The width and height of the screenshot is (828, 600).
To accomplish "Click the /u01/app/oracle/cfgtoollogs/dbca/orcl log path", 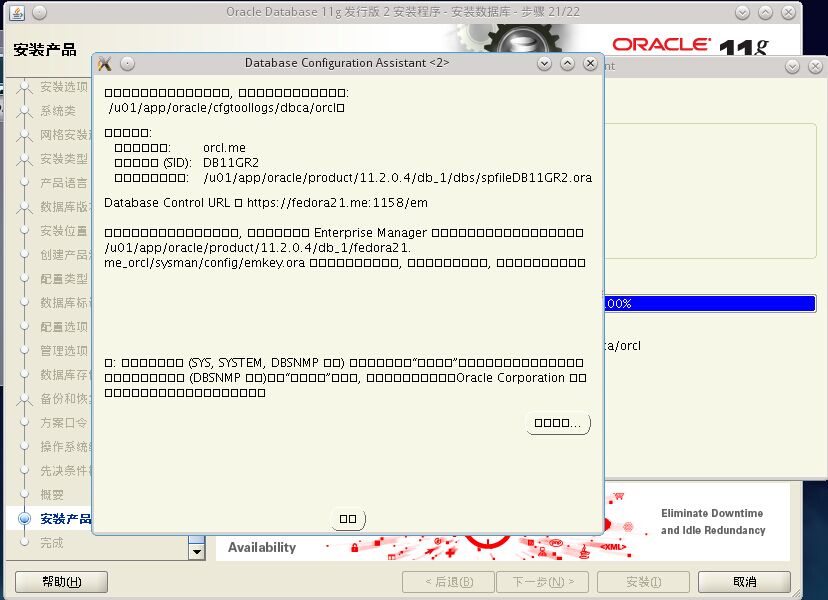I will coord(226,108).
